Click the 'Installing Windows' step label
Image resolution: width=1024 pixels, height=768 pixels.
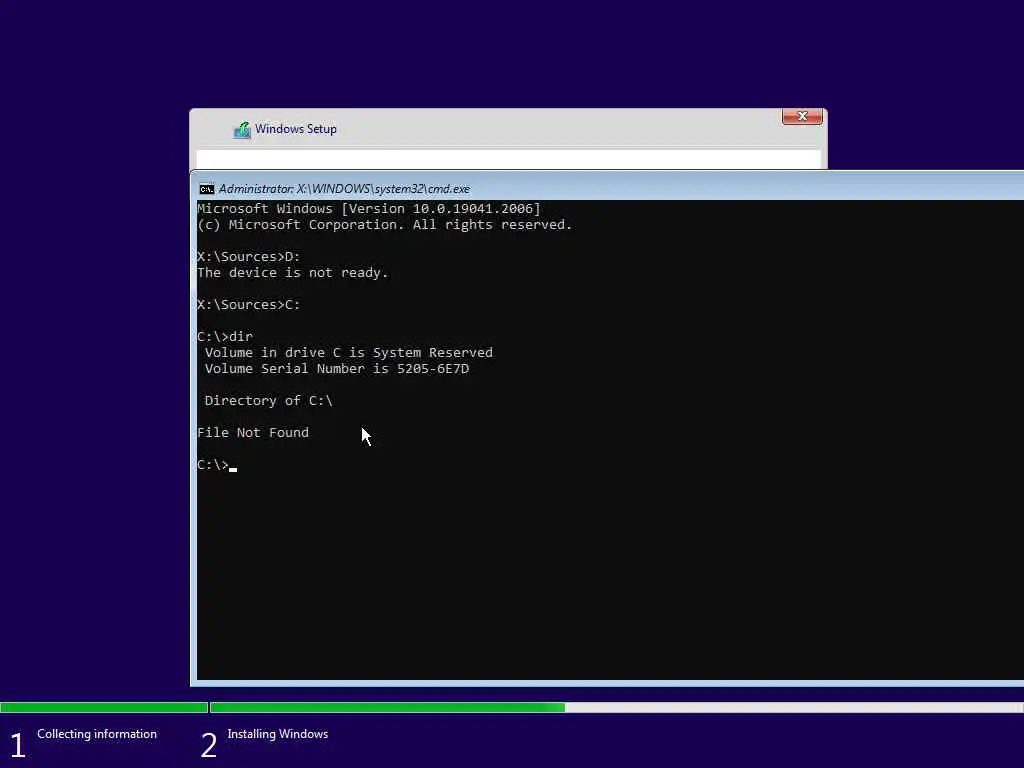[278, 734]
